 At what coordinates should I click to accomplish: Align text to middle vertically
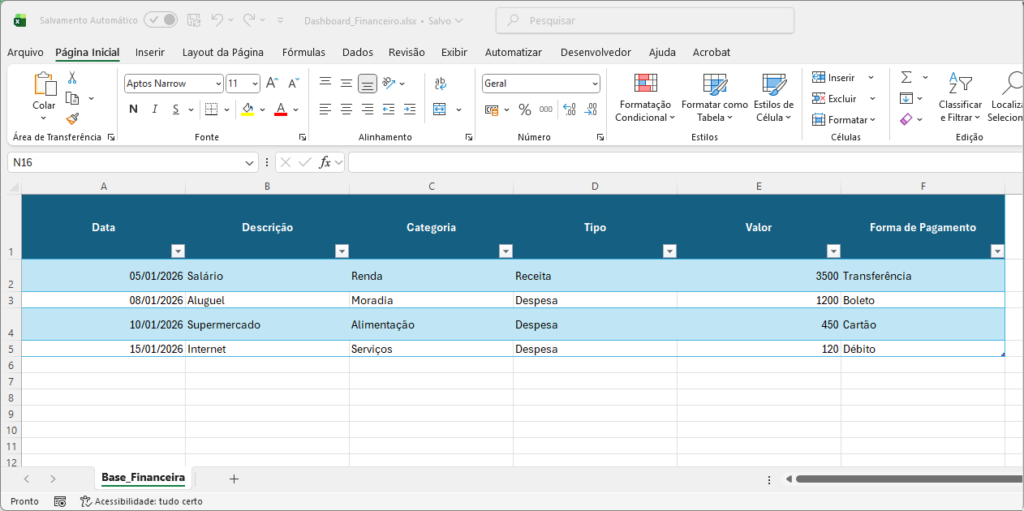click(x=346, y=83)
